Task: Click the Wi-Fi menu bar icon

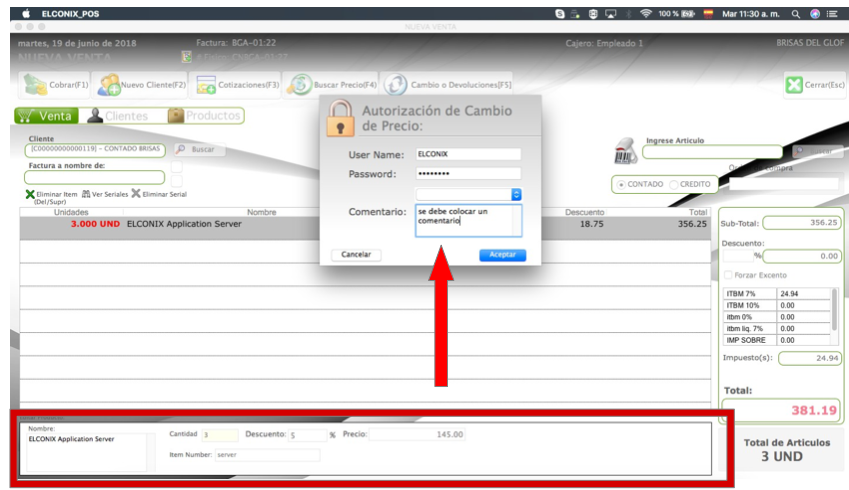Action: click(x=645, y=14)
